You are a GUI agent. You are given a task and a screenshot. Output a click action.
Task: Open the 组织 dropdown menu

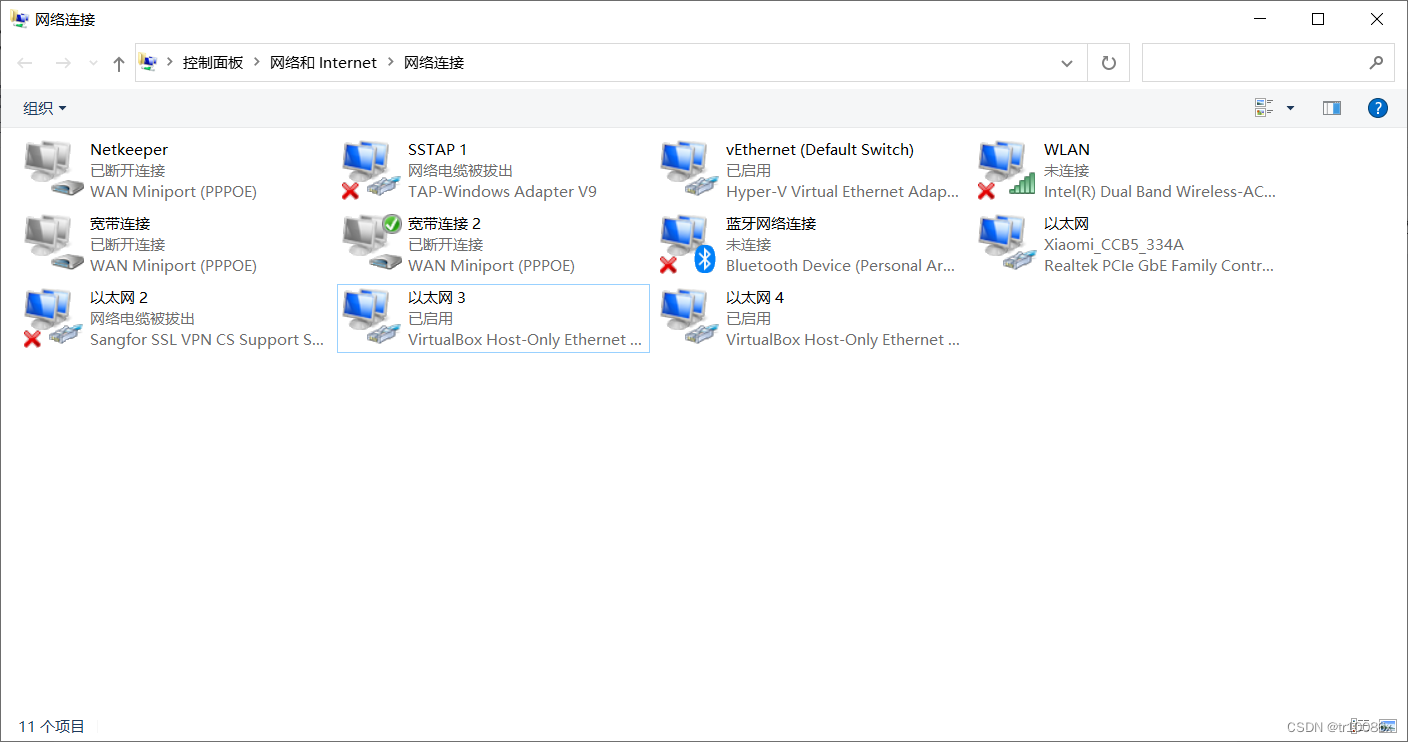(43, 107)
